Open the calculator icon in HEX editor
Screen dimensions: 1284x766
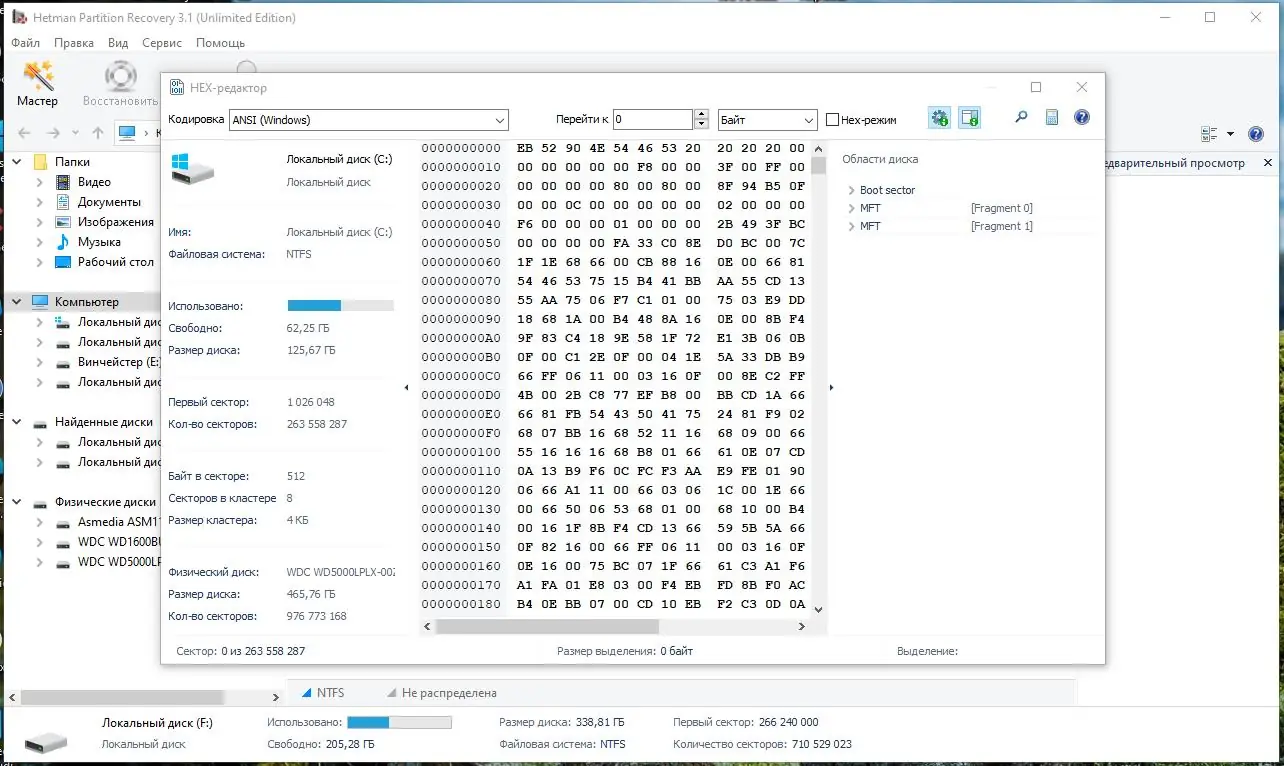(1051, 118)
